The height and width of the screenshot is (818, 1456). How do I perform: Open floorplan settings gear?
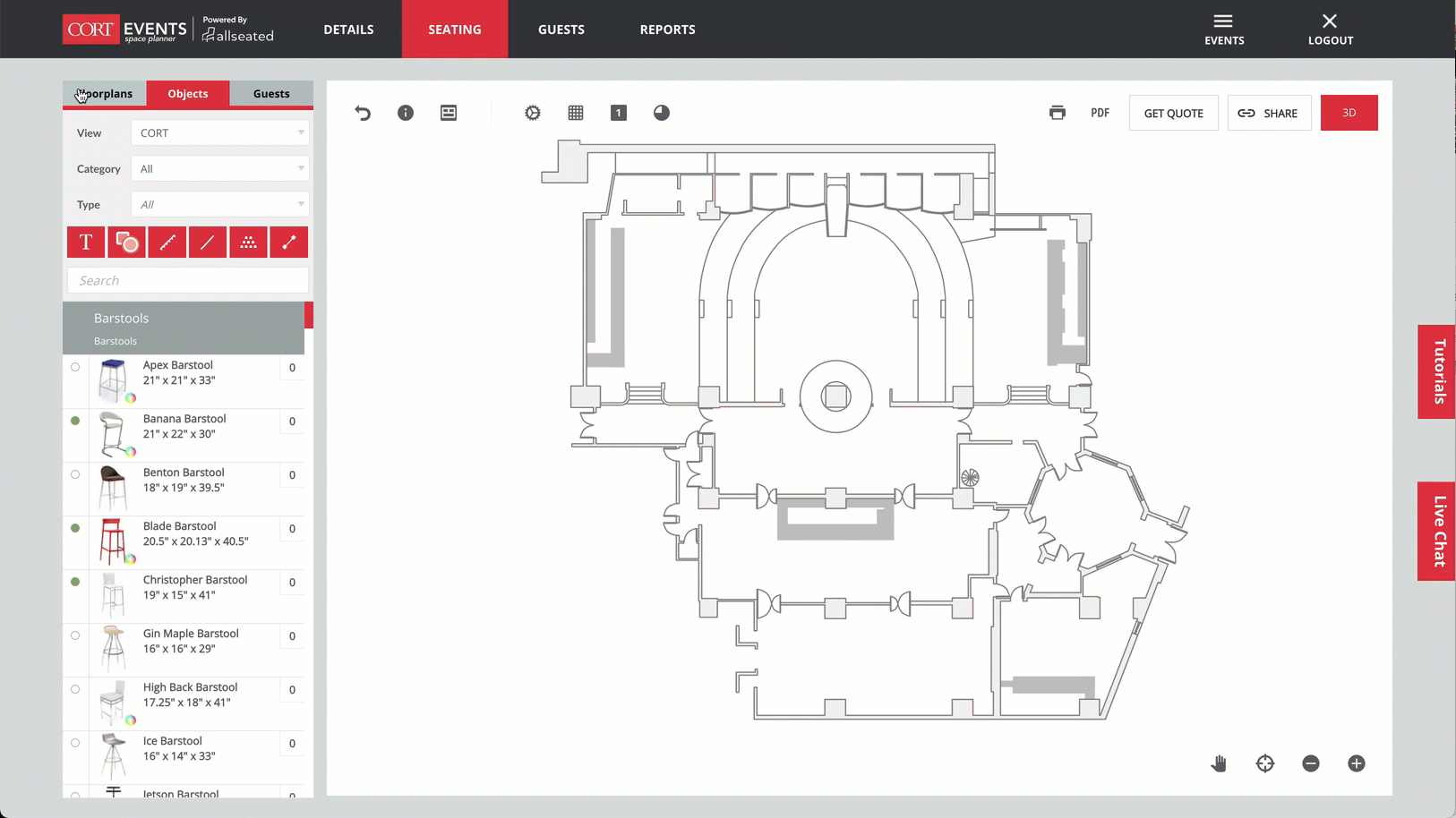pyautogui.click(x=533, y=113)
